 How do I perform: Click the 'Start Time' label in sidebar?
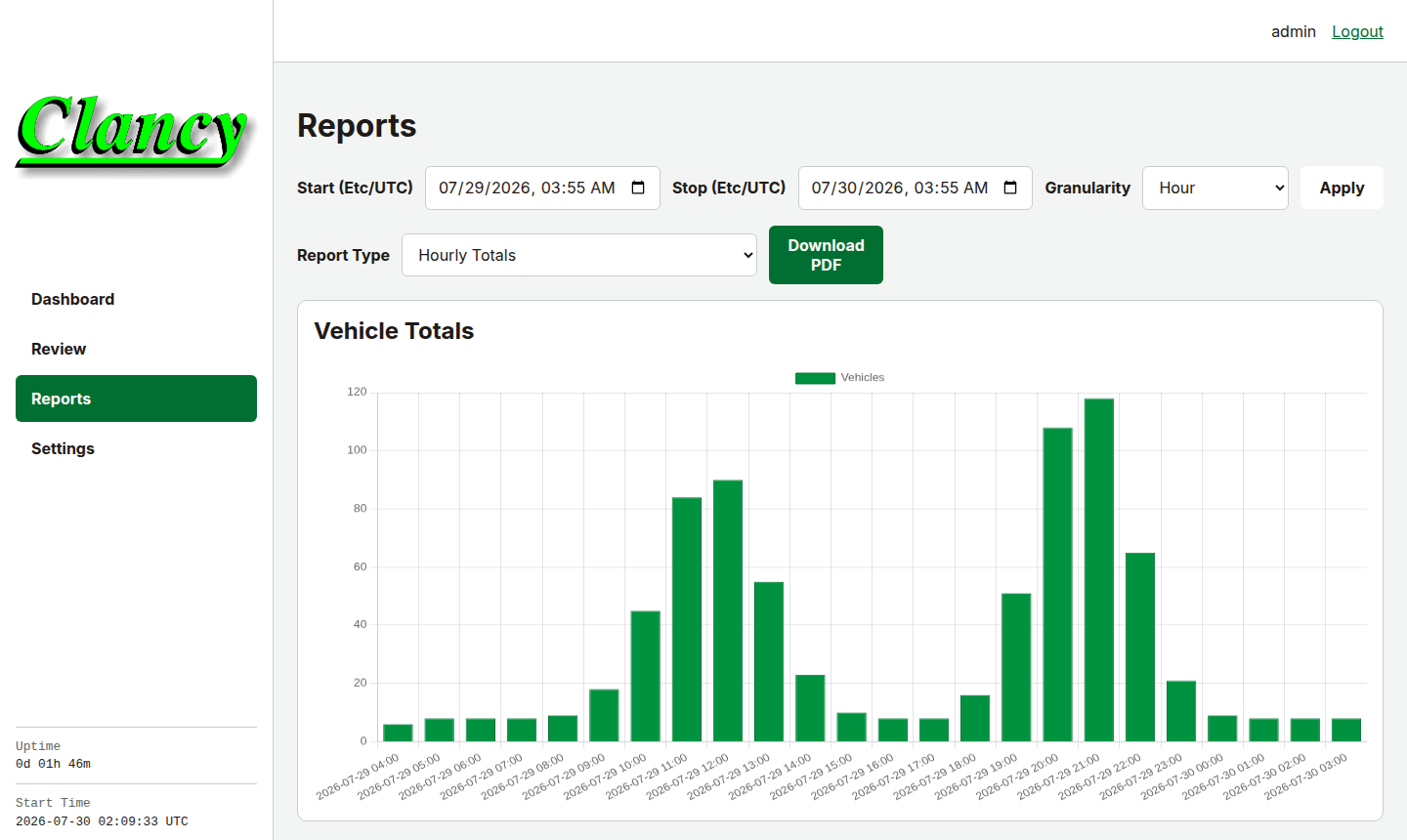(x=53, y=803)
